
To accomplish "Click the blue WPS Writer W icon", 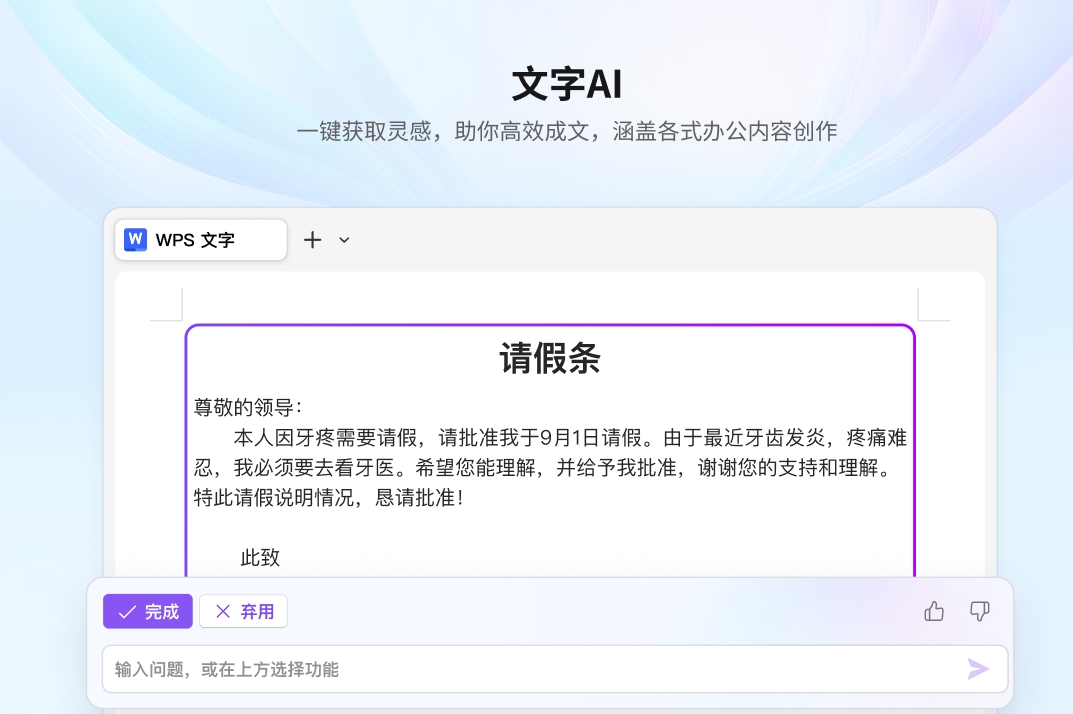I will pos(134,239).
